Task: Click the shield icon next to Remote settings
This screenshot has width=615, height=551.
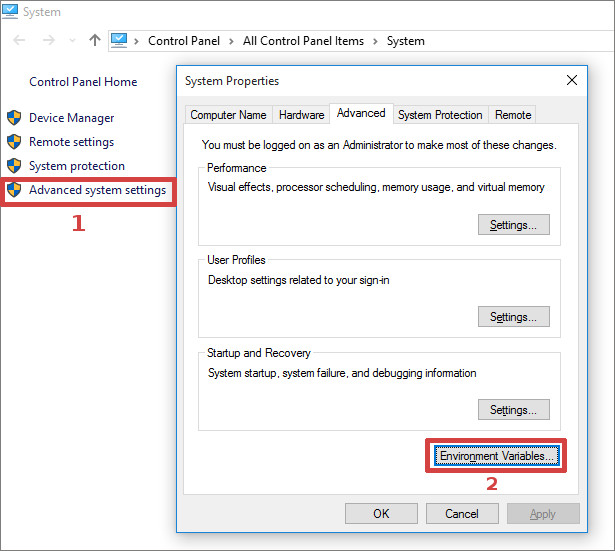Action: (x=14, y=142)
